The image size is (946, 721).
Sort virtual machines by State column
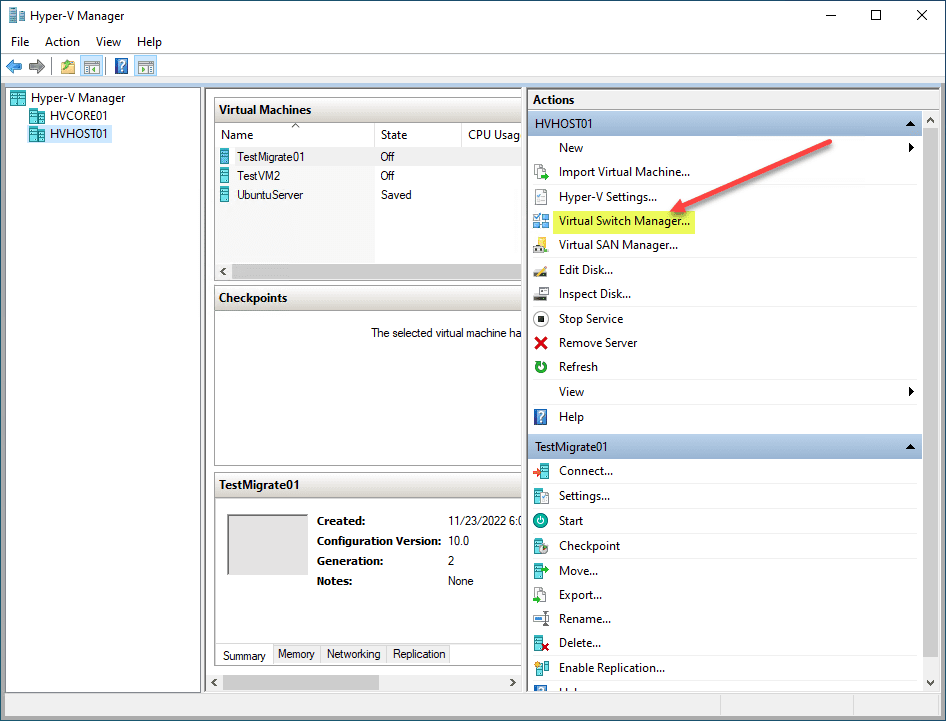[x=418, y=135]
